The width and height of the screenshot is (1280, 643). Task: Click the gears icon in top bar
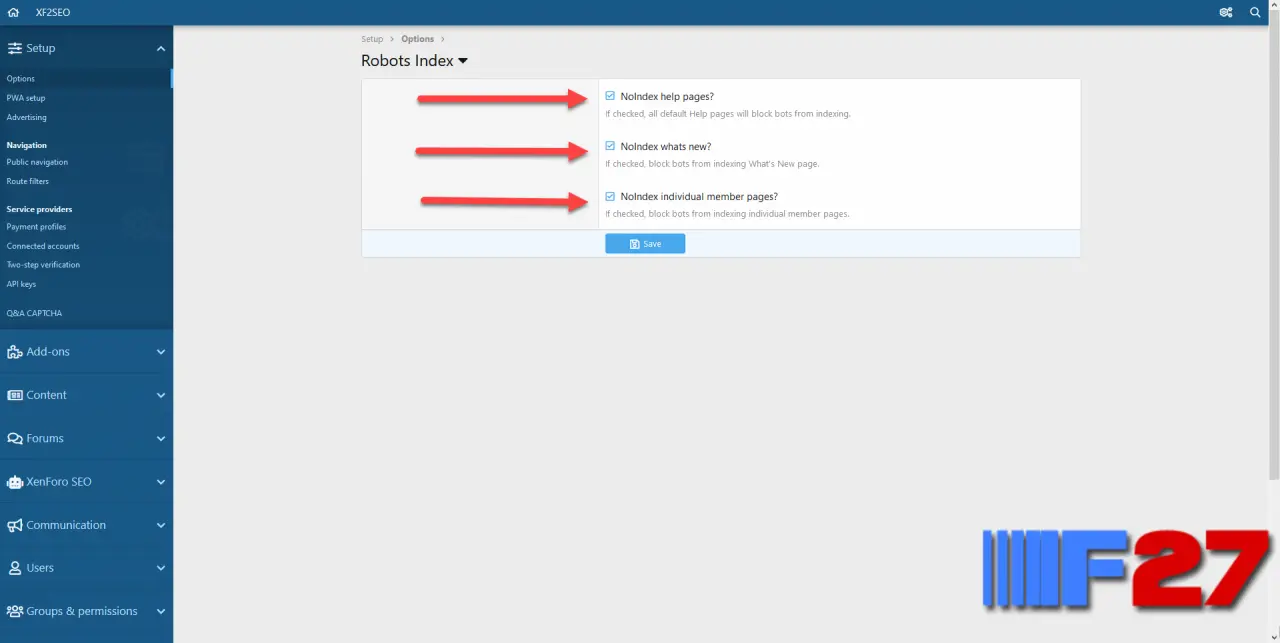point(1225,12)
